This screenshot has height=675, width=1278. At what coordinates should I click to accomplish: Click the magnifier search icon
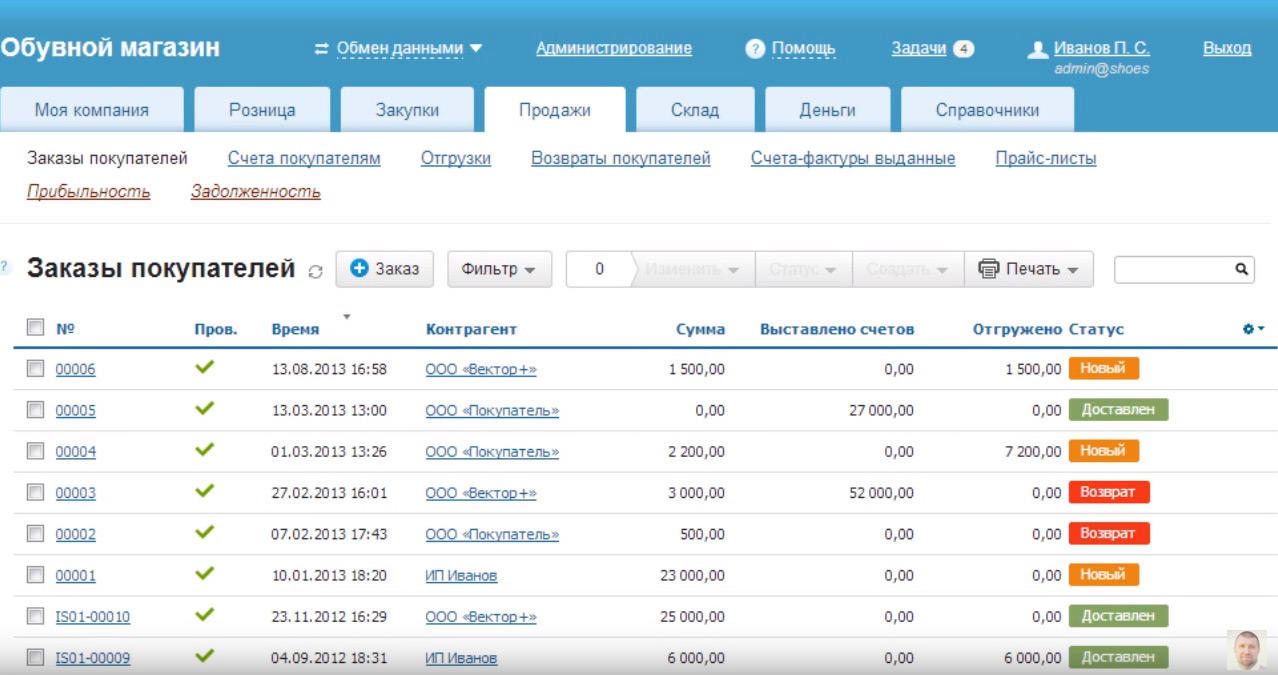point(1241,269)
